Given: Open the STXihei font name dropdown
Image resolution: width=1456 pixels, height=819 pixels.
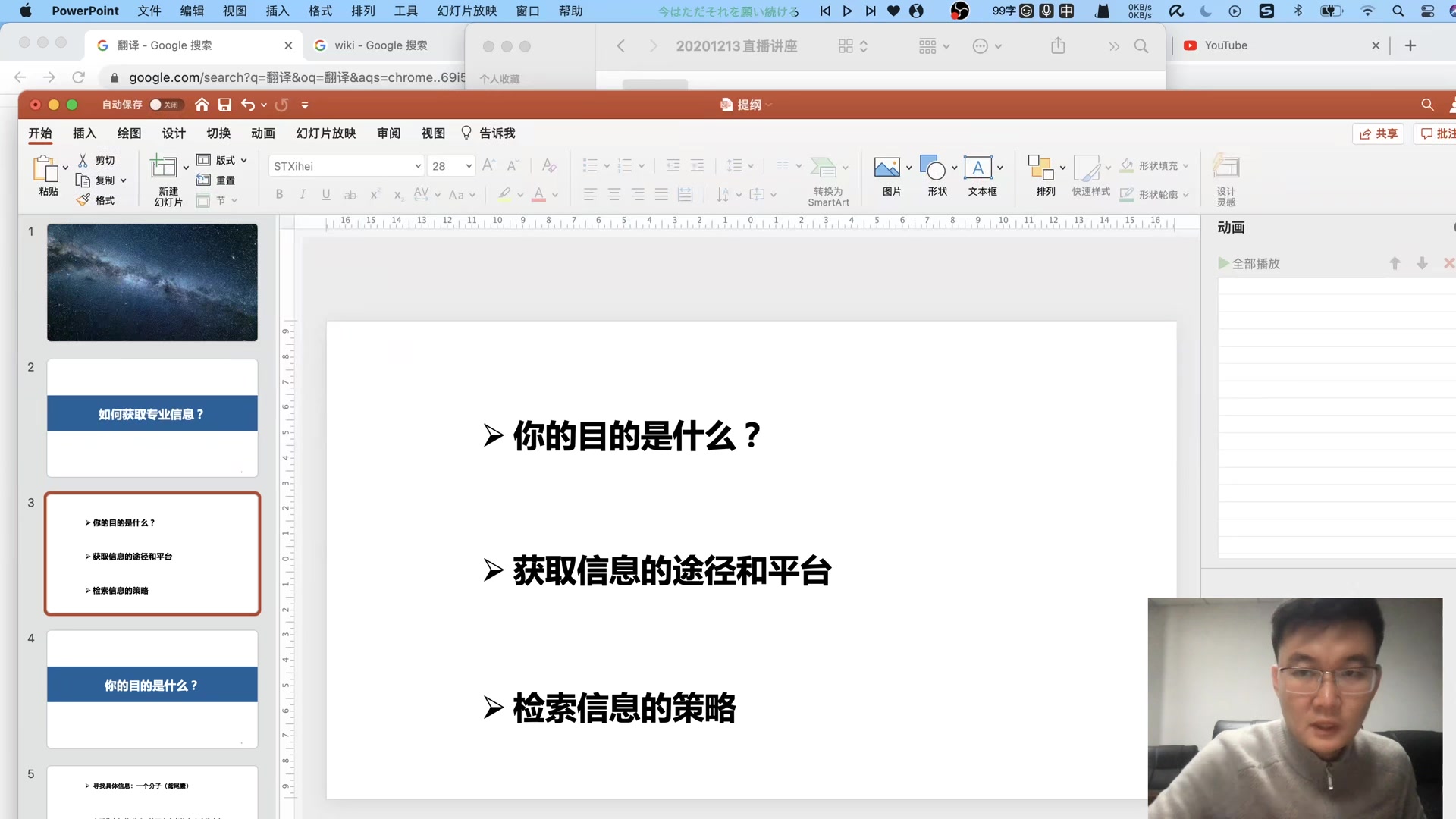Looking at the screenshot, I should pyautogui.click(x=418, y=166).
